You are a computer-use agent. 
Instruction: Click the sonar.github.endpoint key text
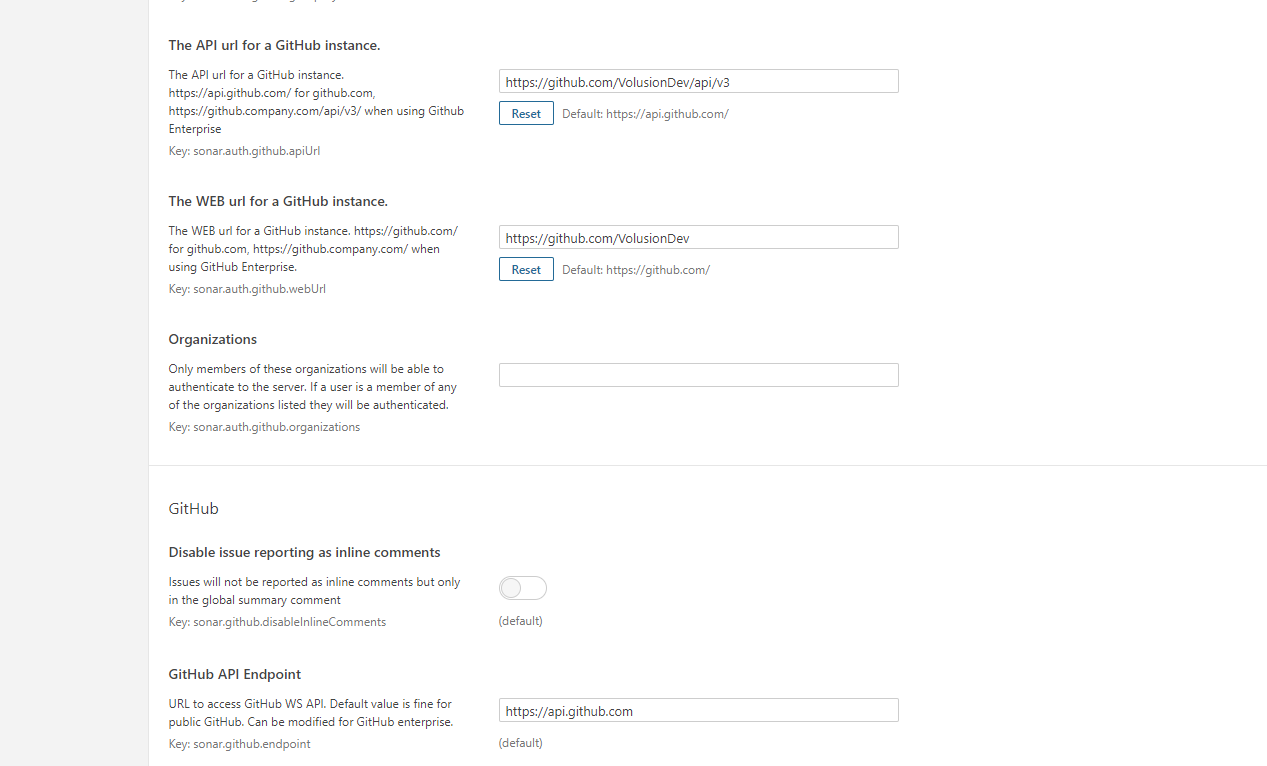pyautogui.click(x=239, y=744)
